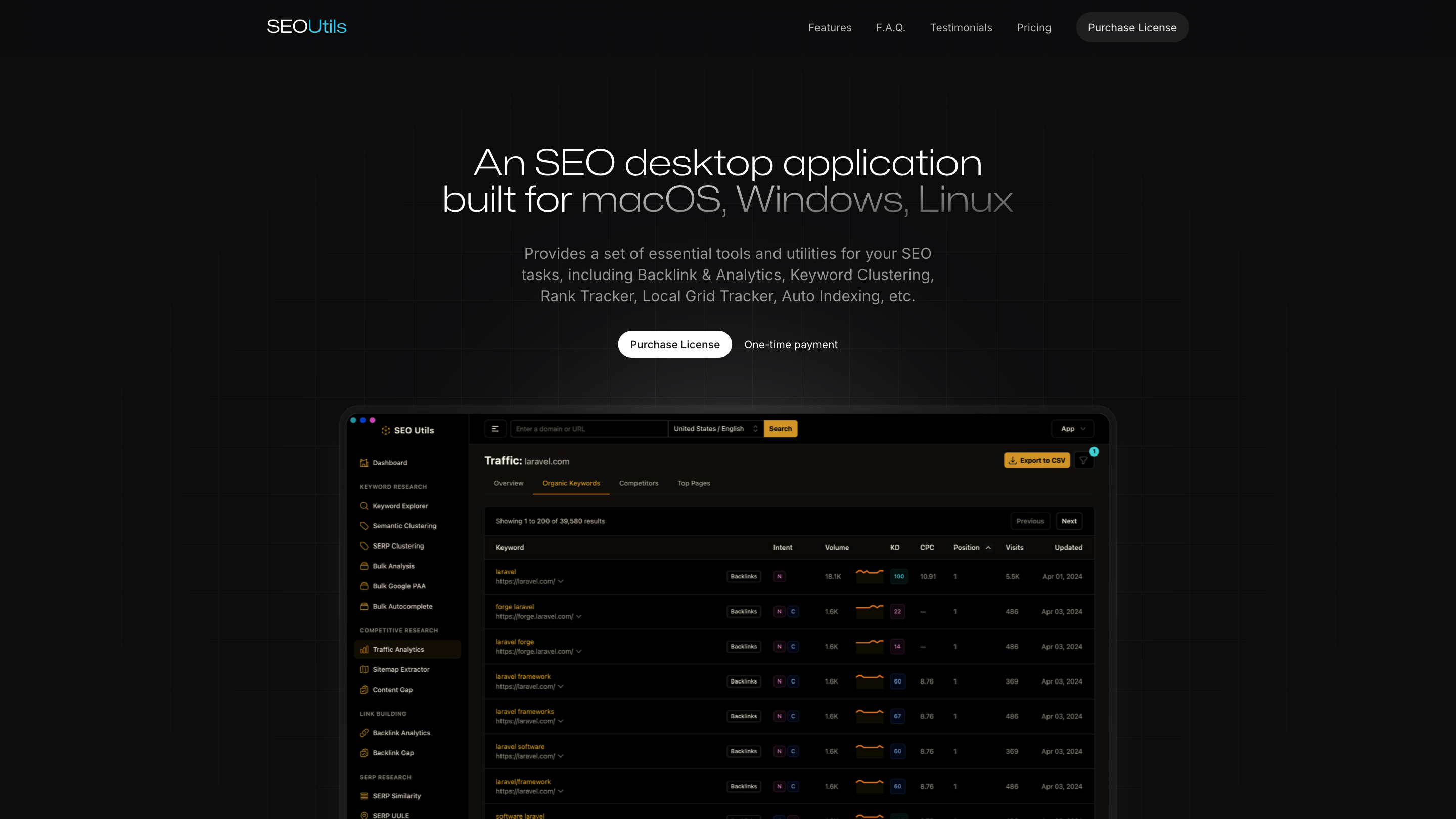This screenshot has width=1456, height=819.
Task: Open SERP Similarity under SERP Research
Action: coord(396,795)
